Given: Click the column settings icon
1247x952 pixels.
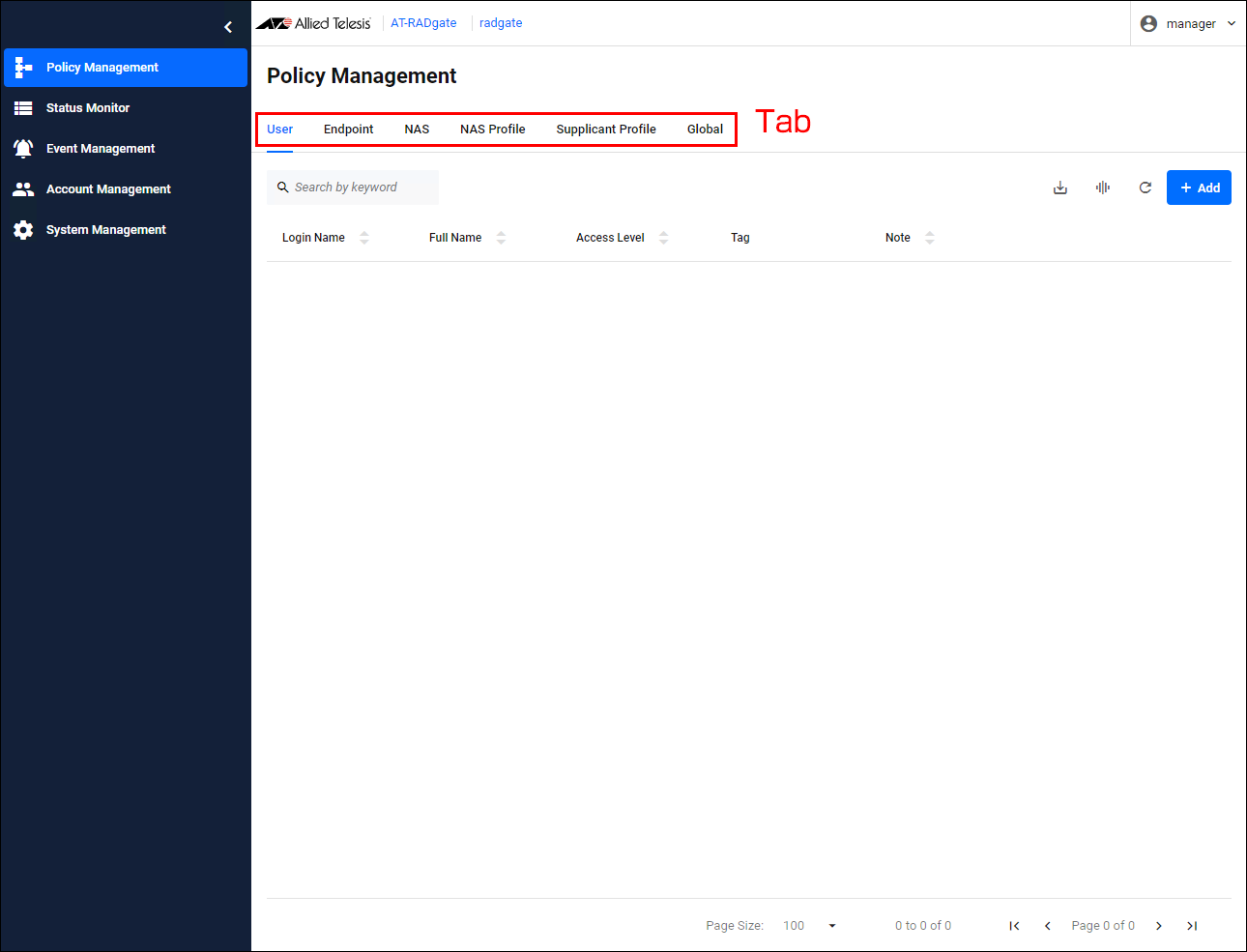Looking at the screenshot, I should [1102, 188].
